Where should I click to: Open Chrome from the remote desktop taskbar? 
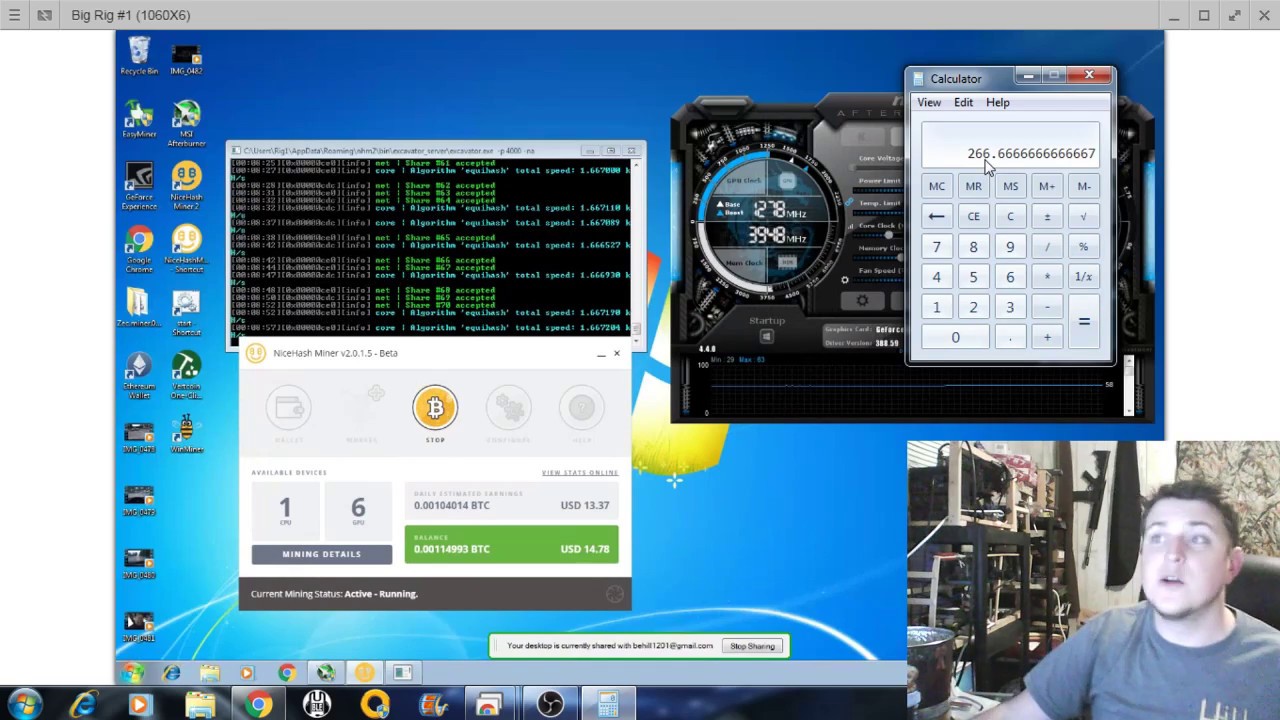pos(287,673)
